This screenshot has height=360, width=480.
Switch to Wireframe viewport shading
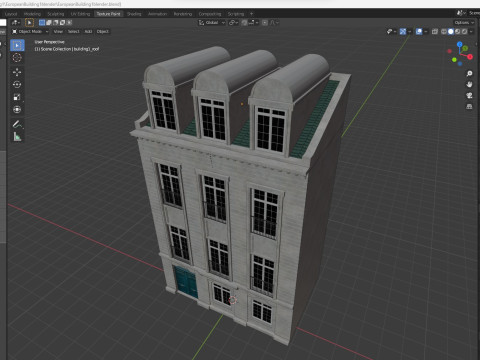coord(444,31)
